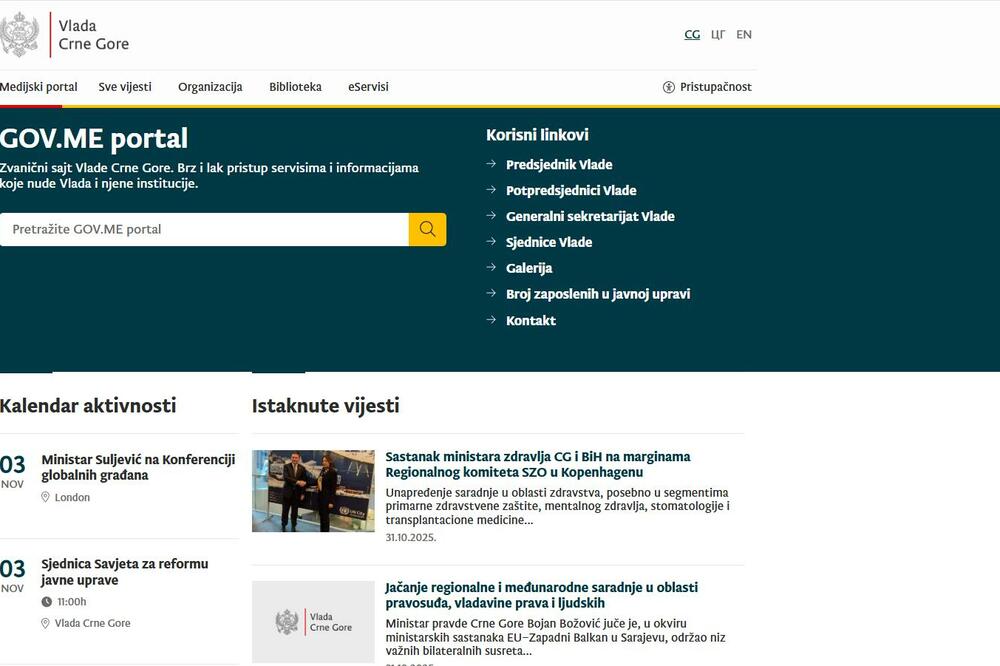Open the Sjednice Vlade link

[549, 242]
